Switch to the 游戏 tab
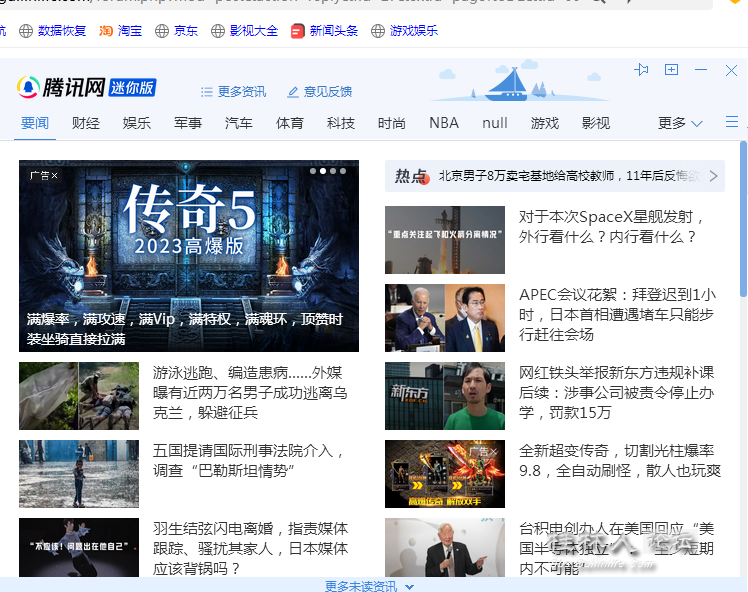 [x=545, y=123]
